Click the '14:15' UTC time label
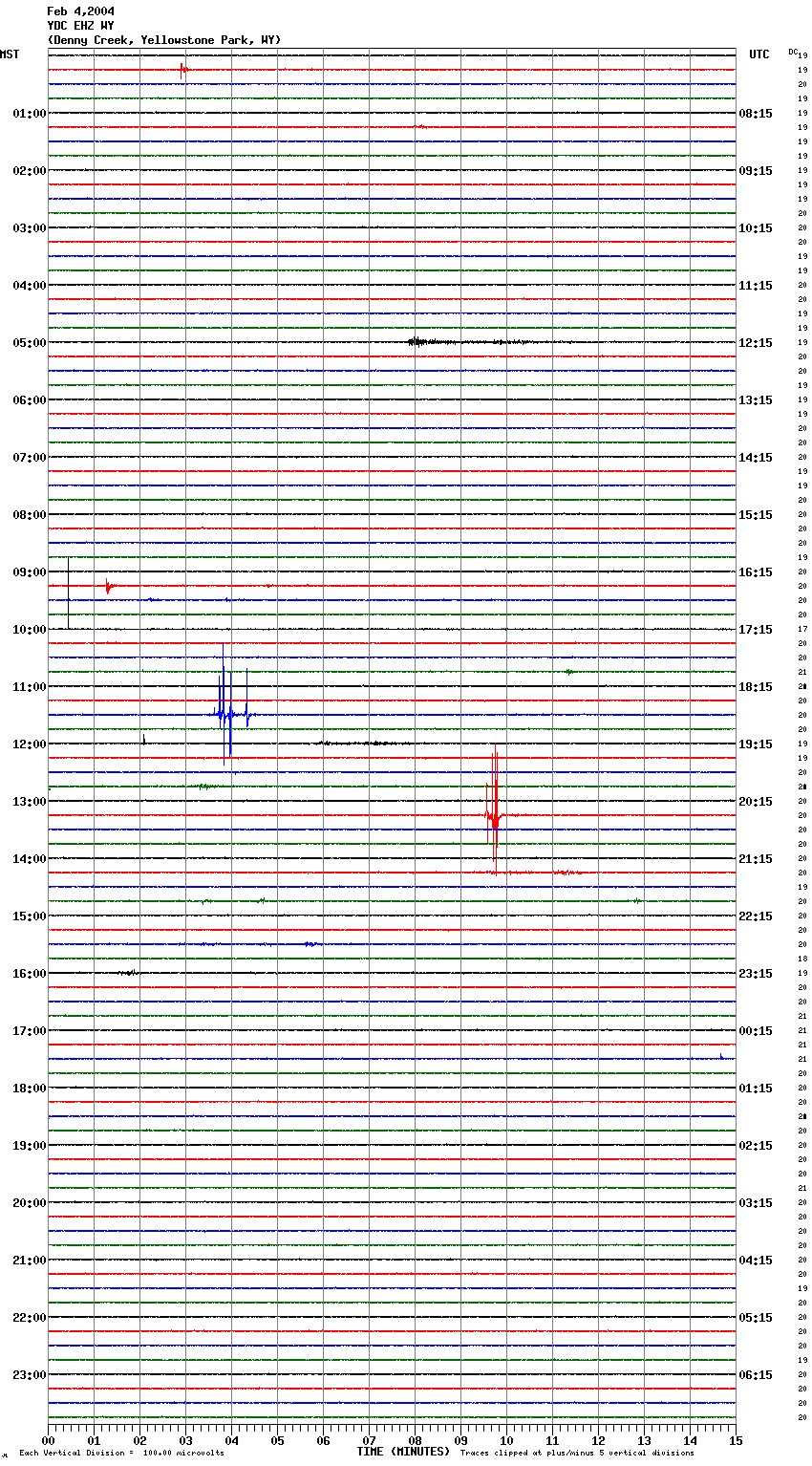812x1466 pixels. tap(756, 458)
